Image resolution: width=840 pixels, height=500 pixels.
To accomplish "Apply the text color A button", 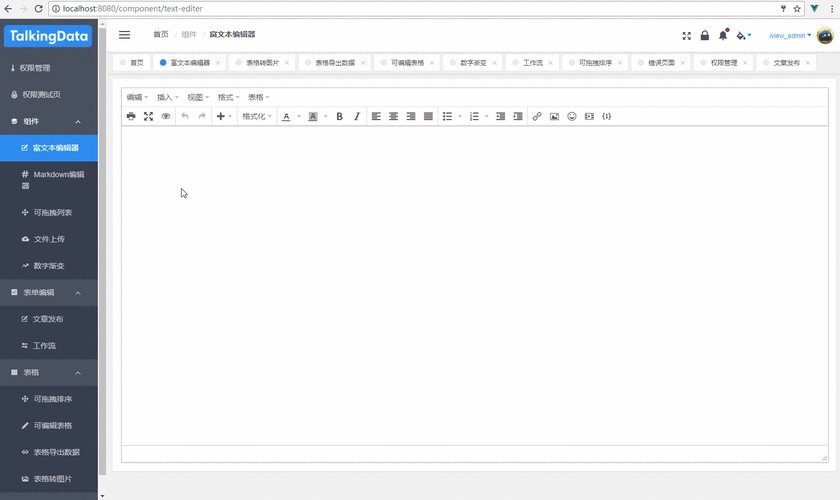I will coord(286,116).
